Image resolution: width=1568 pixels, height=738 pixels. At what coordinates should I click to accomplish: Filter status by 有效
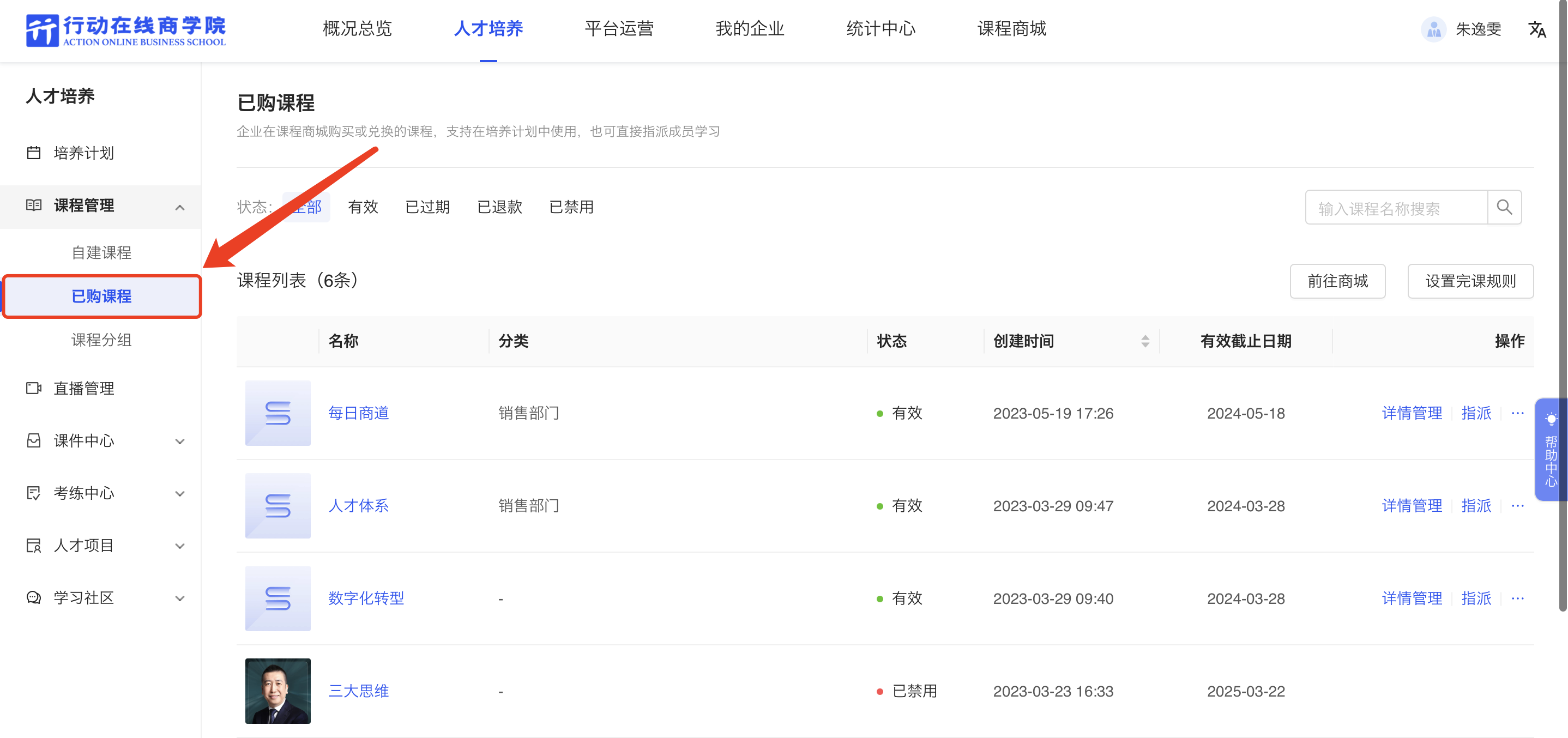coord(363,208)
